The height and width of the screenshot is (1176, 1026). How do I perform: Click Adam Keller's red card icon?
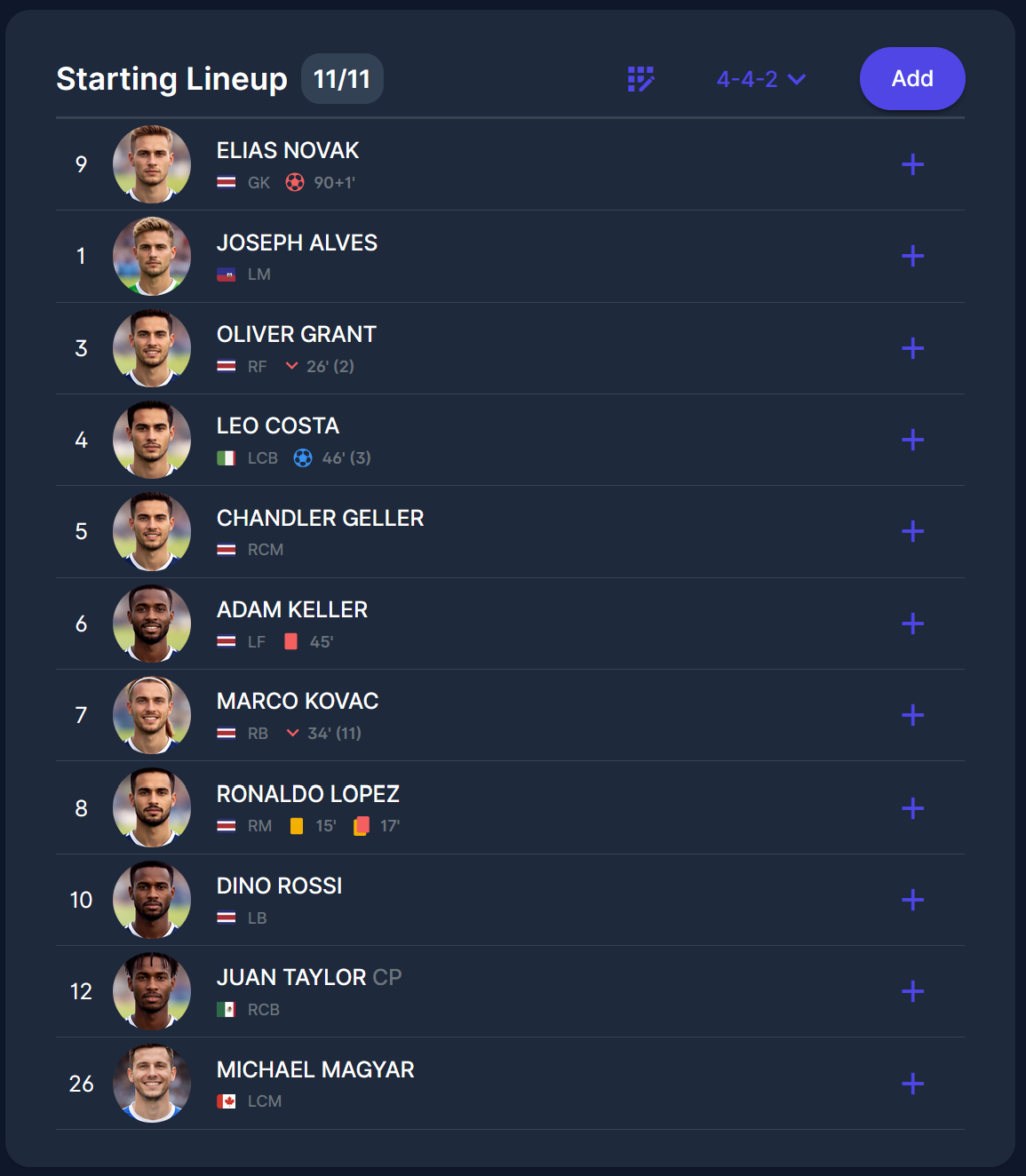tap(290, 641)
